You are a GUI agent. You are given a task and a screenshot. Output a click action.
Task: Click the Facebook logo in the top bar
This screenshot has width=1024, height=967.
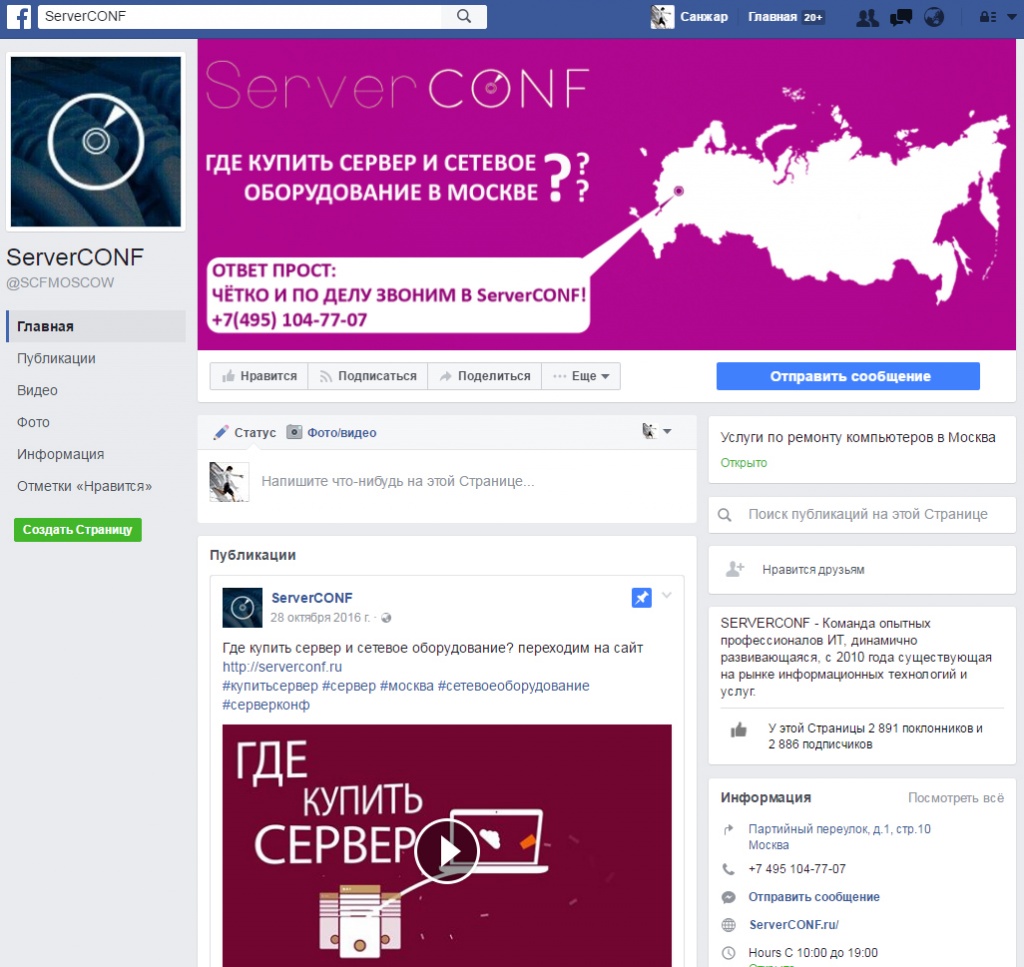point(20,17)
